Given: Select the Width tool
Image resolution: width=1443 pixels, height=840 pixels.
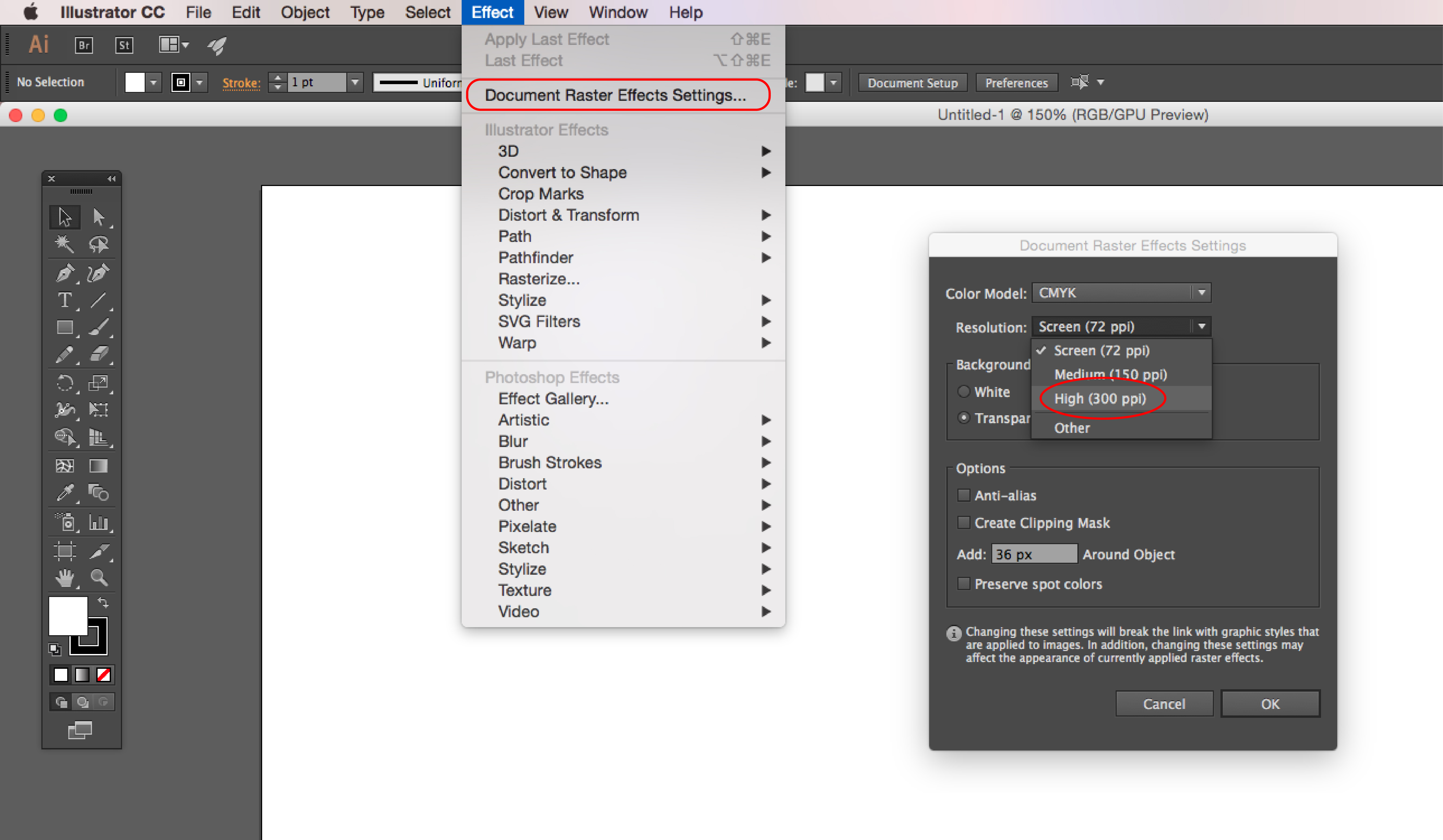Looking at the screenshot, I should click(65, 409).
